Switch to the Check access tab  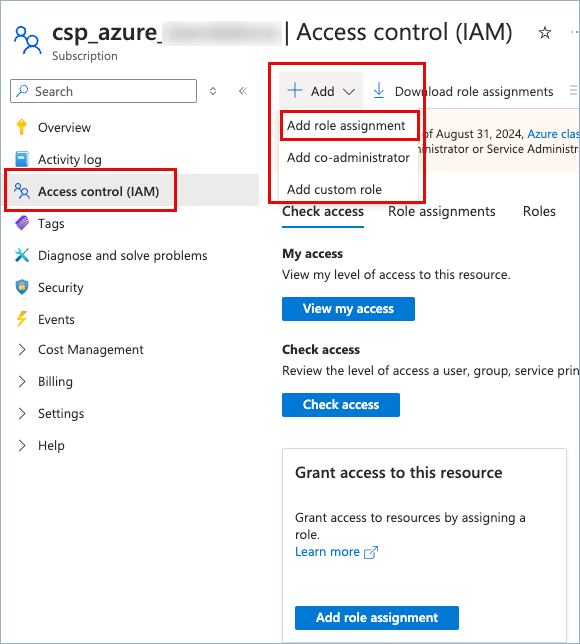(323, 212)
